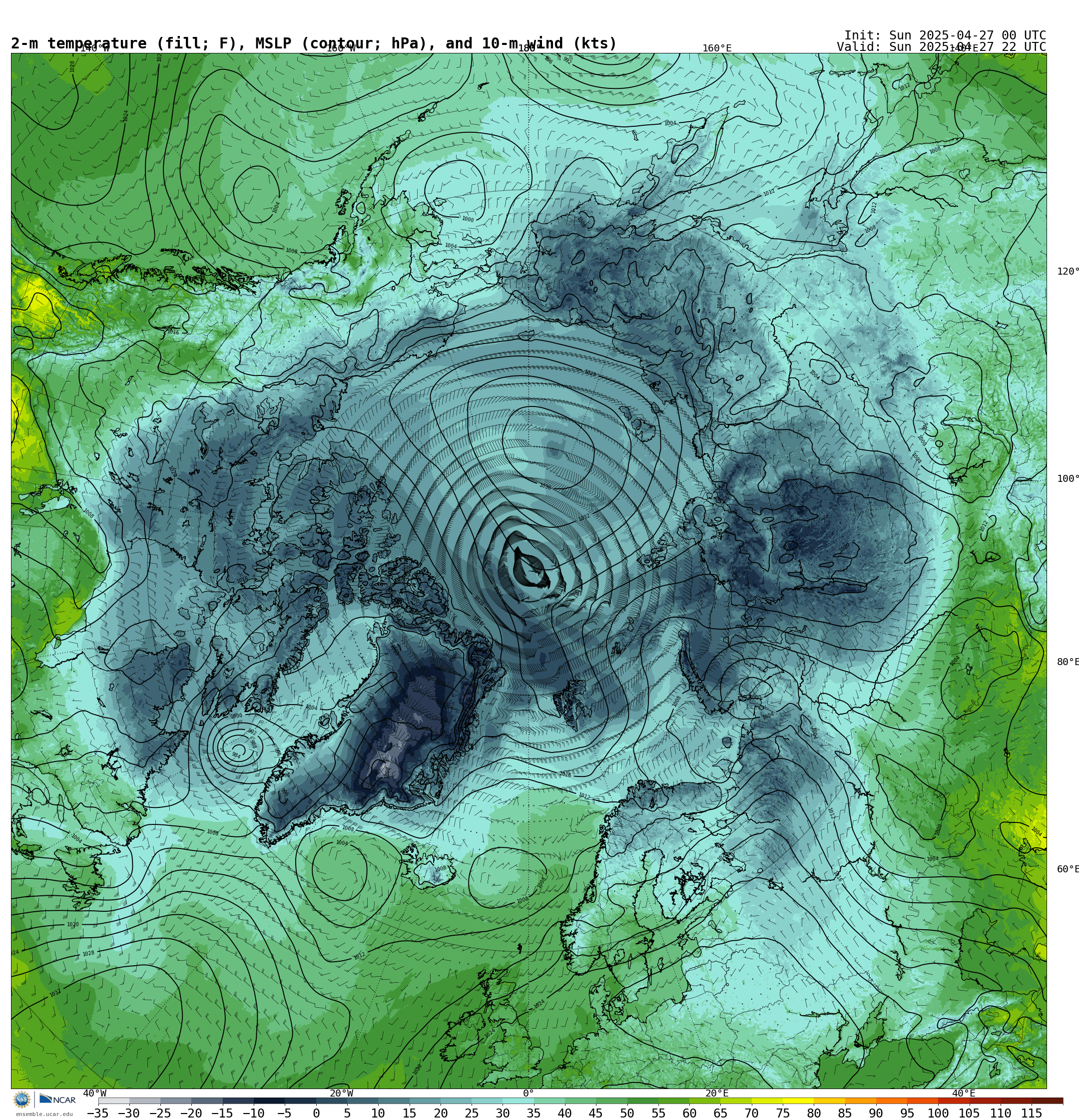The image size is (1079, 1120).
Task: Click the 20°W longitude label at bottom
Action: (x=341, y=1093)
